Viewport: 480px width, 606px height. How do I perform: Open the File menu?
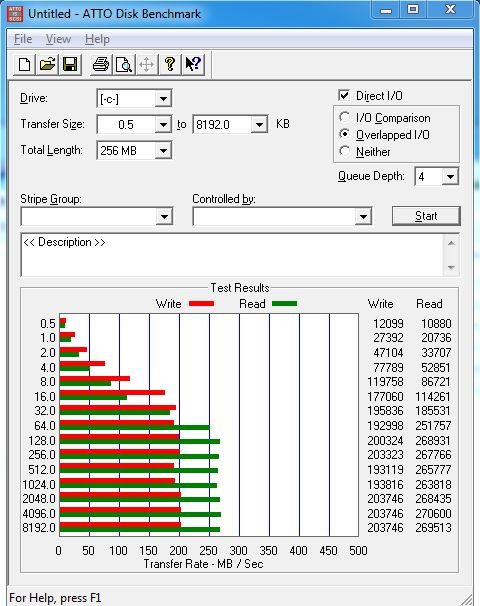pyautogui.click(x=23, y=39)
